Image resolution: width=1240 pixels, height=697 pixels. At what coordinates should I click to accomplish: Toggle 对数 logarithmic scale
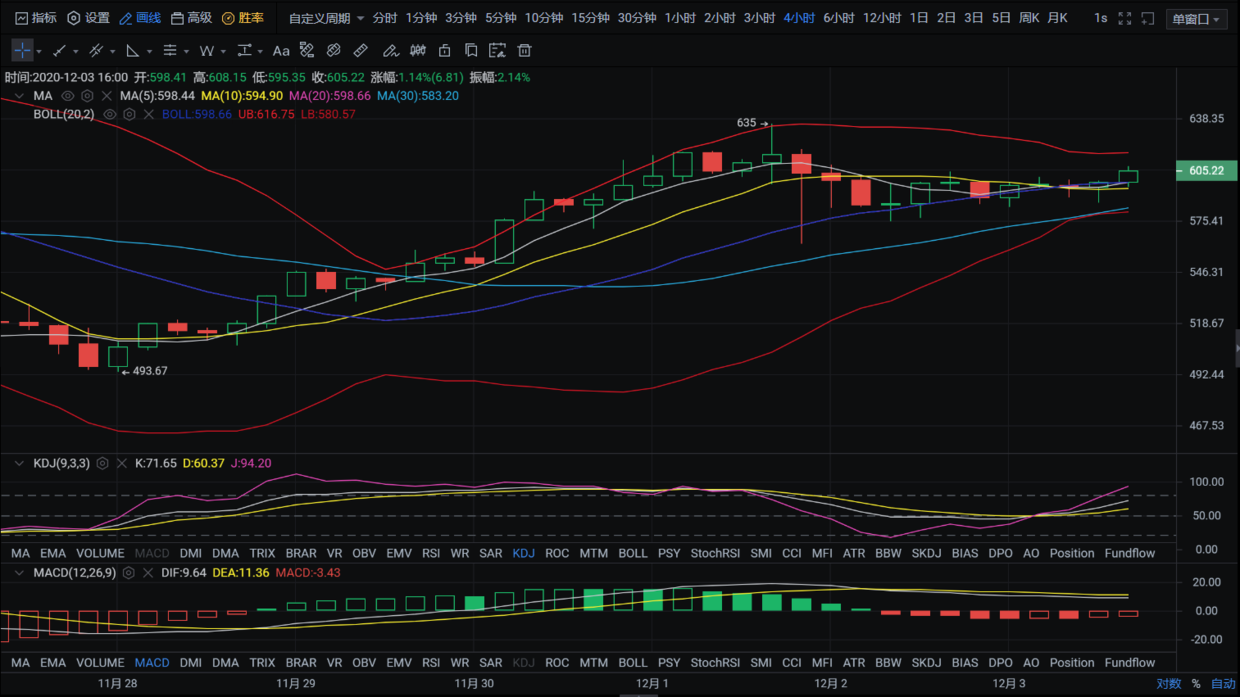tap(1168, 684)
